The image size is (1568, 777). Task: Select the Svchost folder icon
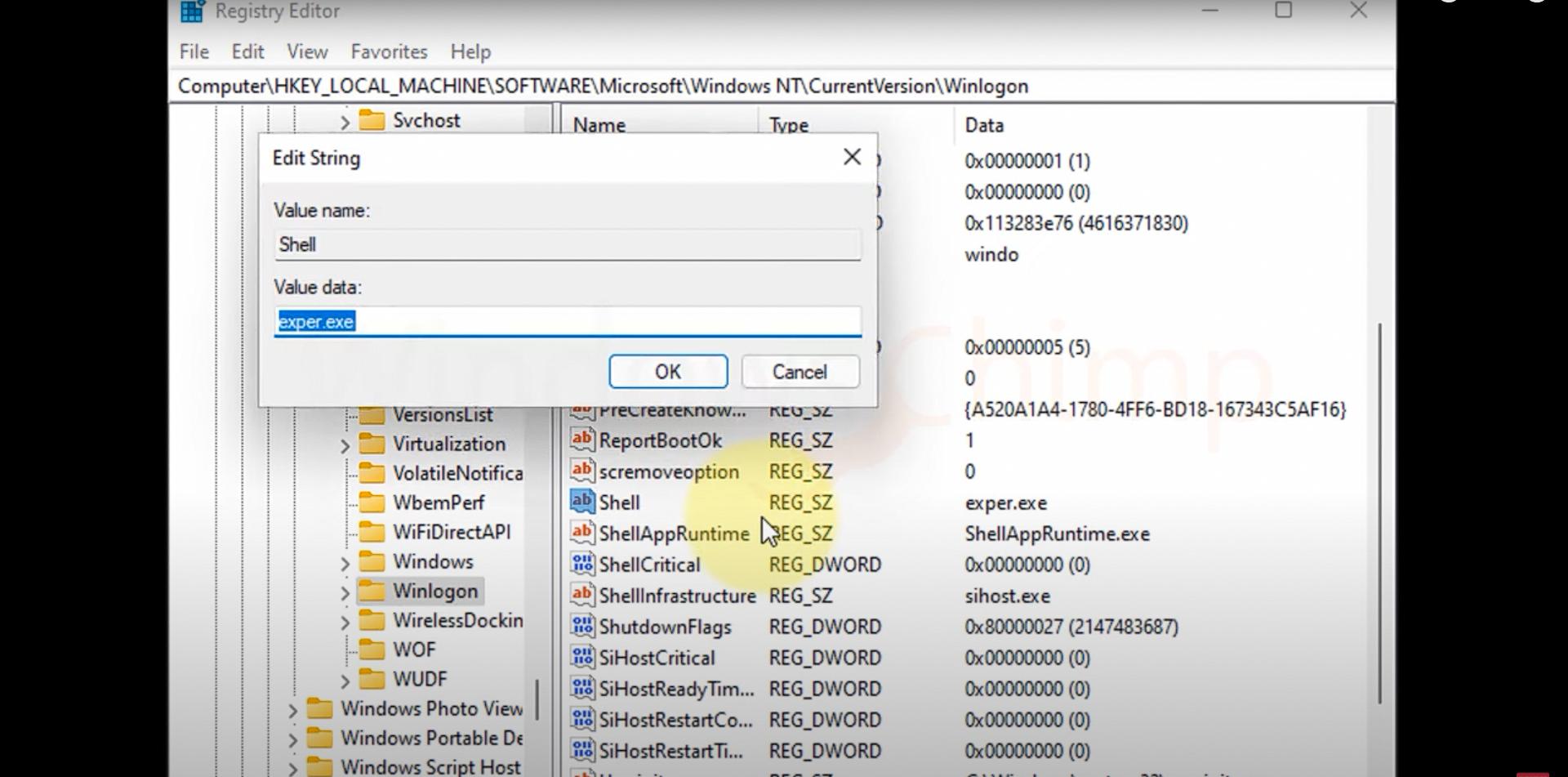tap(372, 120)
